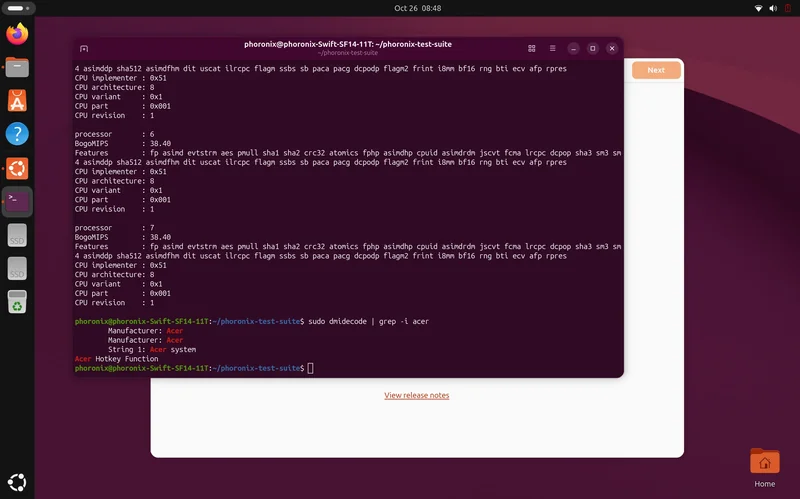Click the 'sudo dmidecode | grep -i acer' command

click(x=368, y=321)
